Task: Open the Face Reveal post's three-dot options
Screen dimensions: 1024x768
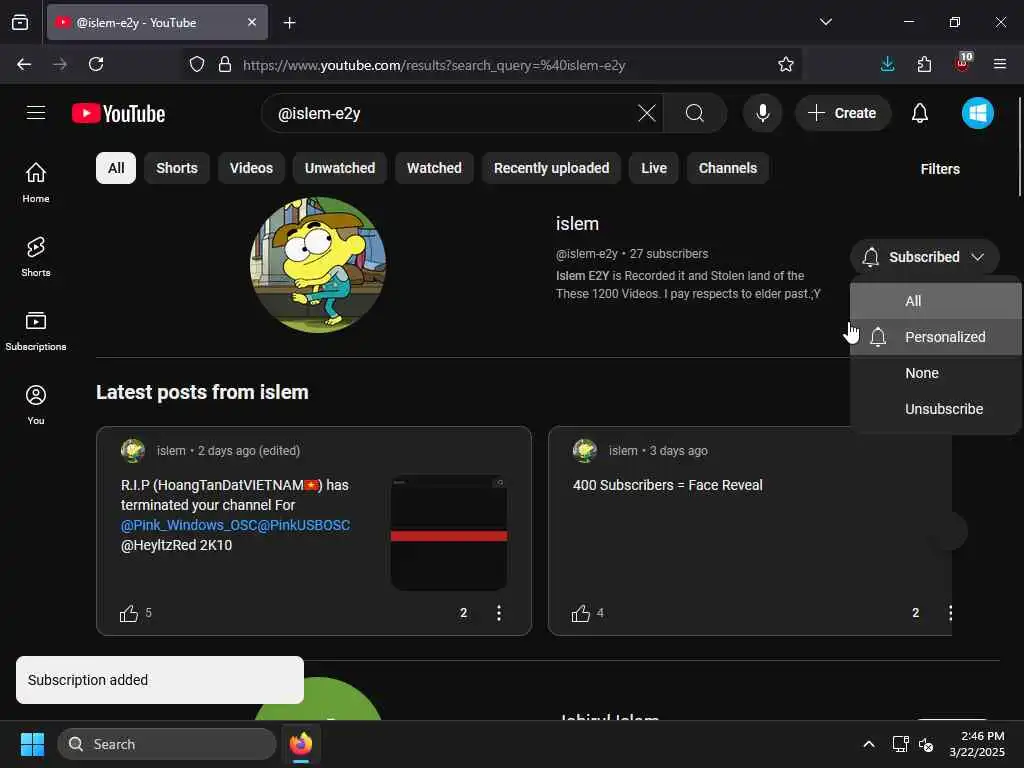Action: 950,613
